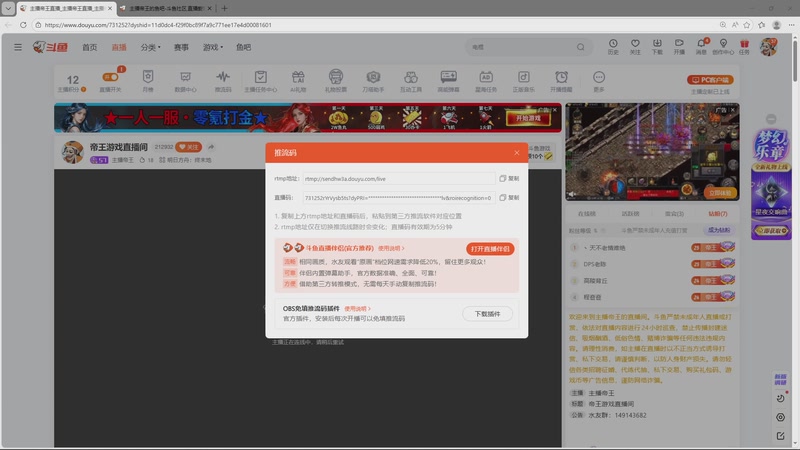Copy the rtmp地址 with its 复制 icon
The width and height of the screenshot is (800, 450).
509,179
